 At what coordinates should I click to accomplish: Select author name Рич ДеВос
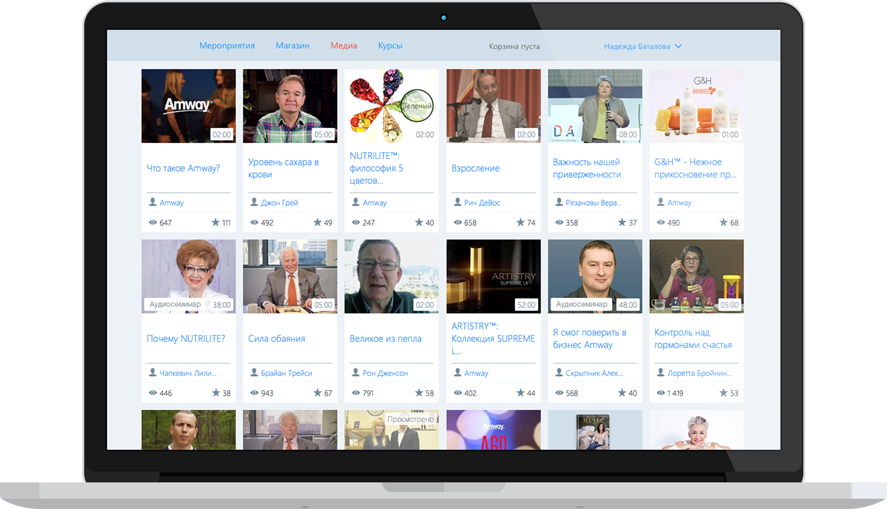[x=482, y=202]
